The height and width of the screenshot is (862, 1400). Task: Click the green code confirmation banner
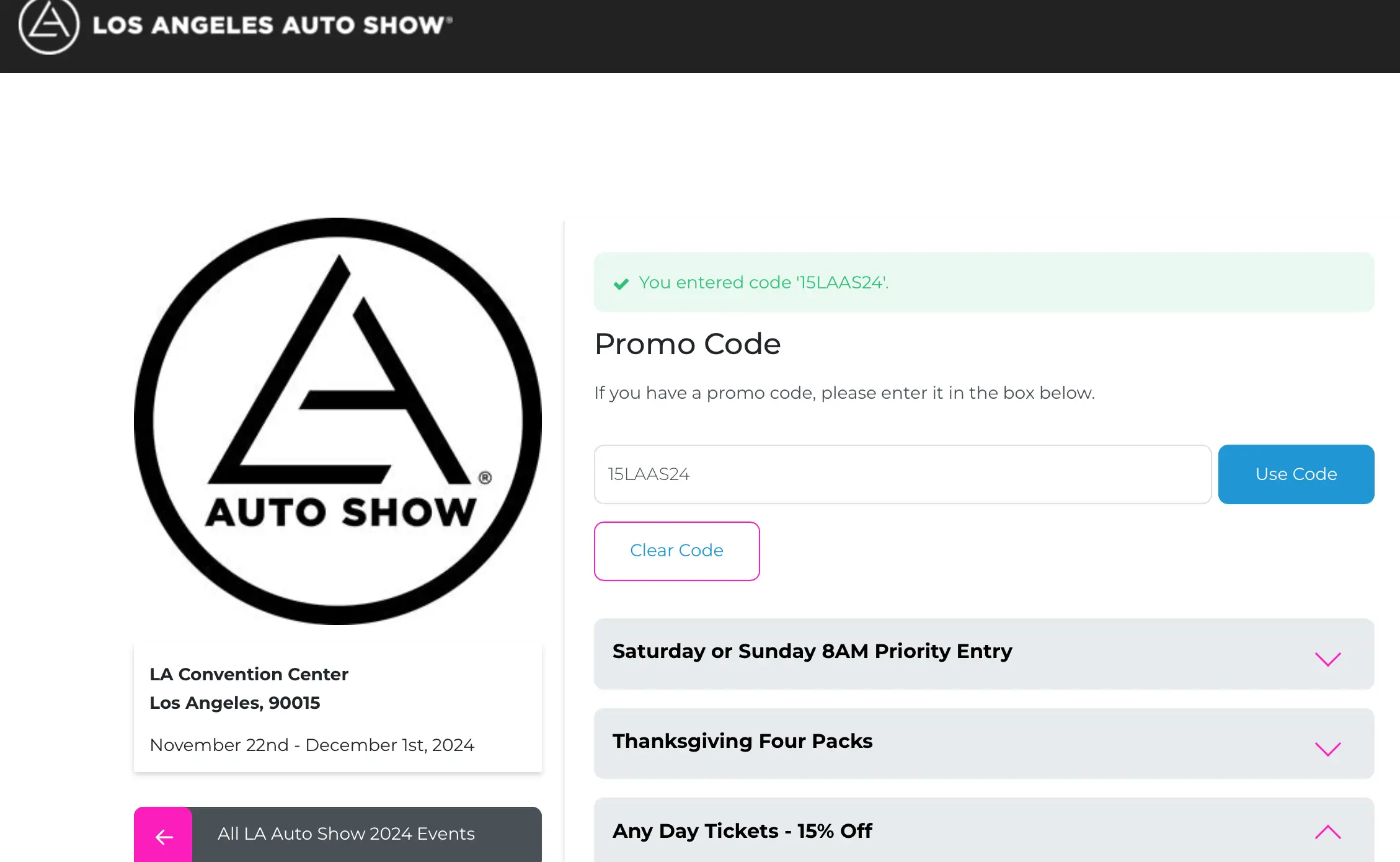pos(983,282)
